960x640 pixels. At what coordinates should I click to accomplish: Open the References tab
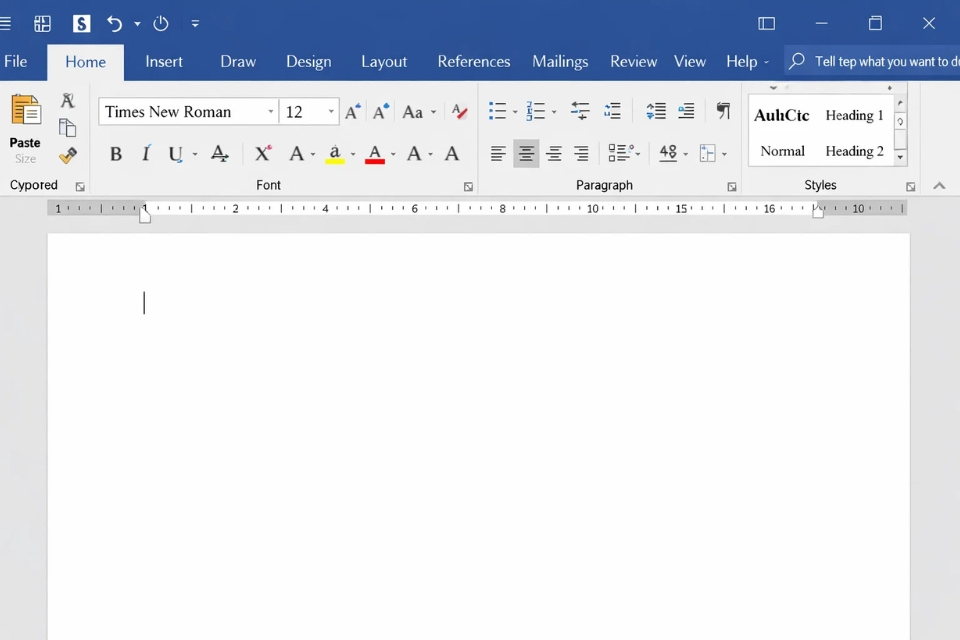click(x=473, y=61)
